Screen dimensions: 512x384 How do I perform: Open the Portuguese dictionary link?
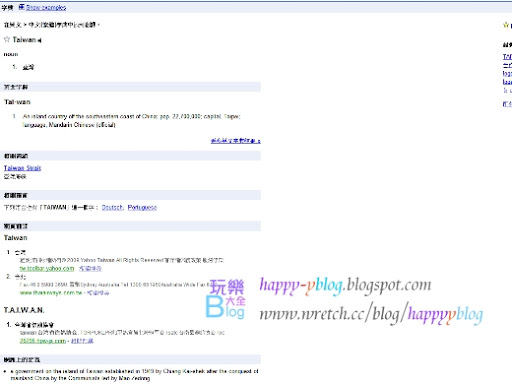[x=142, y=207]
